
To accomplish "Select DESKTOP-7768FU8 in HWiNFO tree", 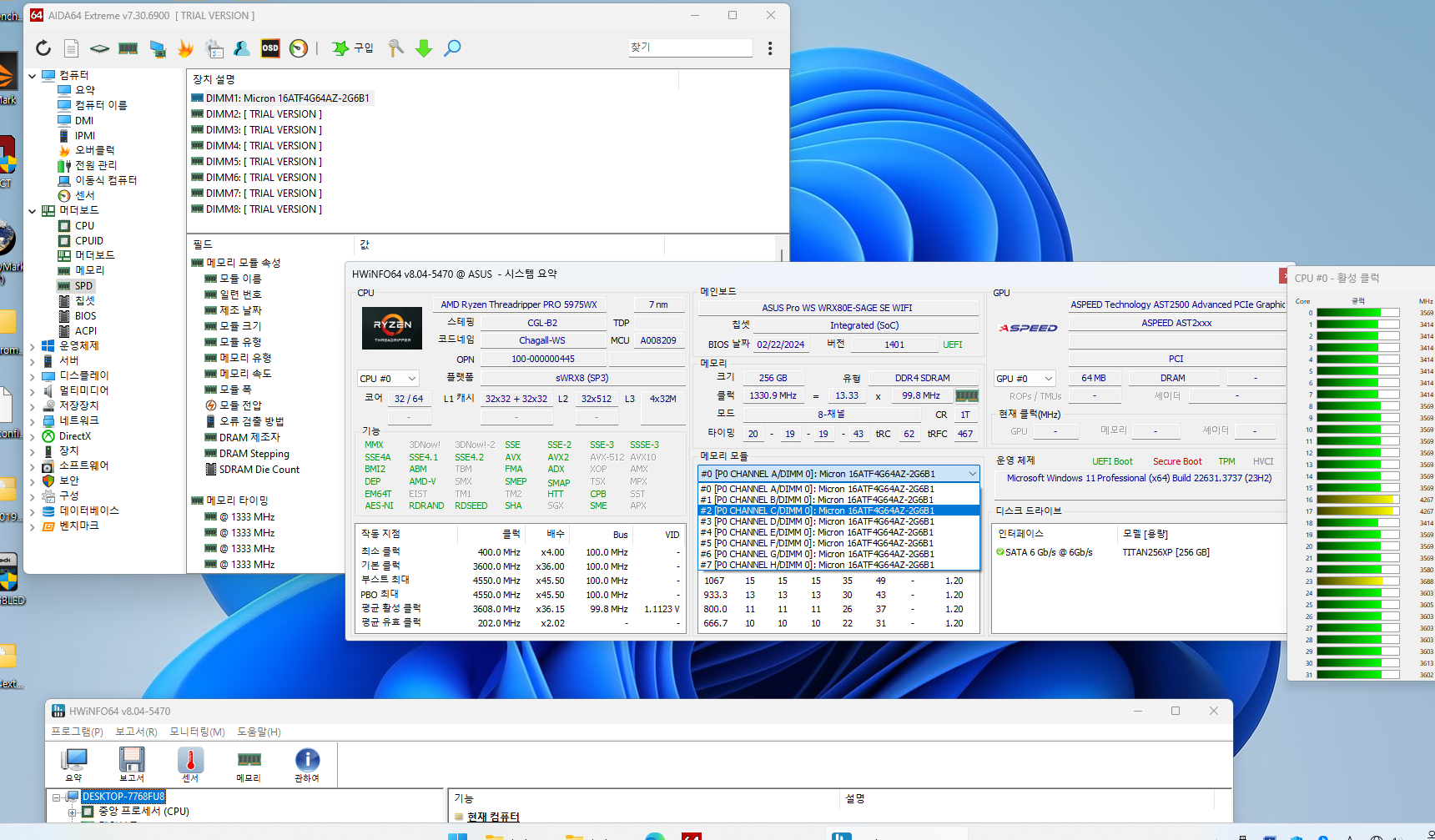I will [x=123, y=797].
